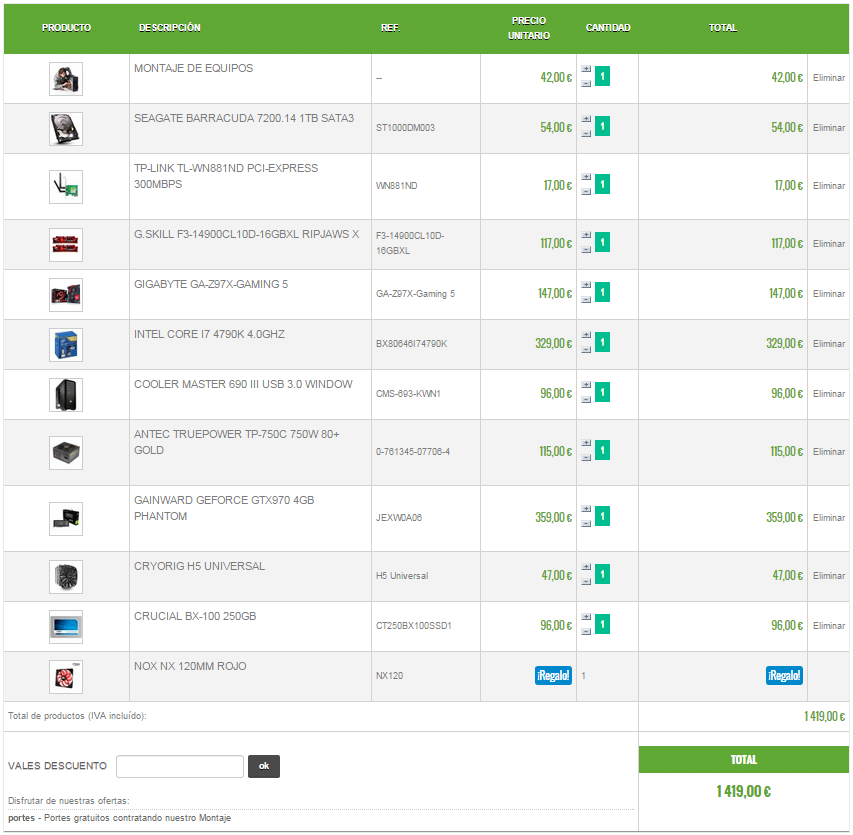Click the grand total 1 419,00 € amount
The image size is (853, 835).
(743, 791)
